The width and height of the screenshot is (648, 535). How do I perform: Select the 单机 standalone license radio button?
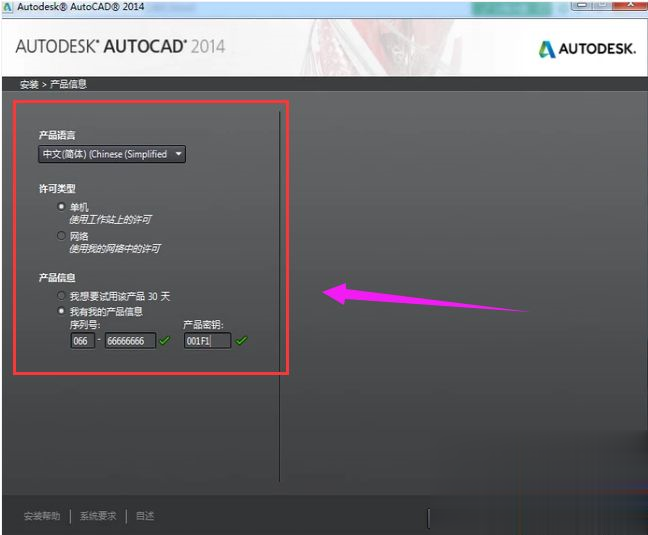[x=61, y=206]
